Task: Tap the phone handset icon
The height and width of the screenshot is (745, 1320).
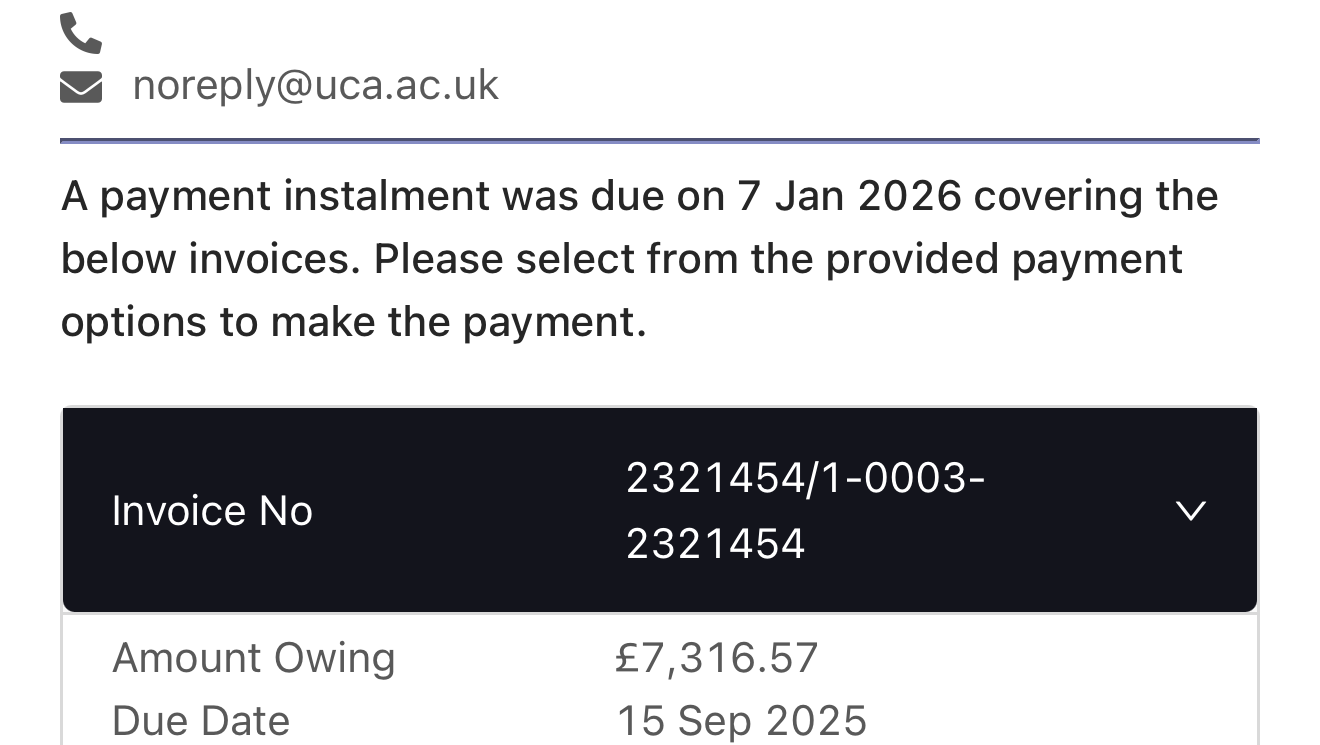Action: (x=81, y=33)
